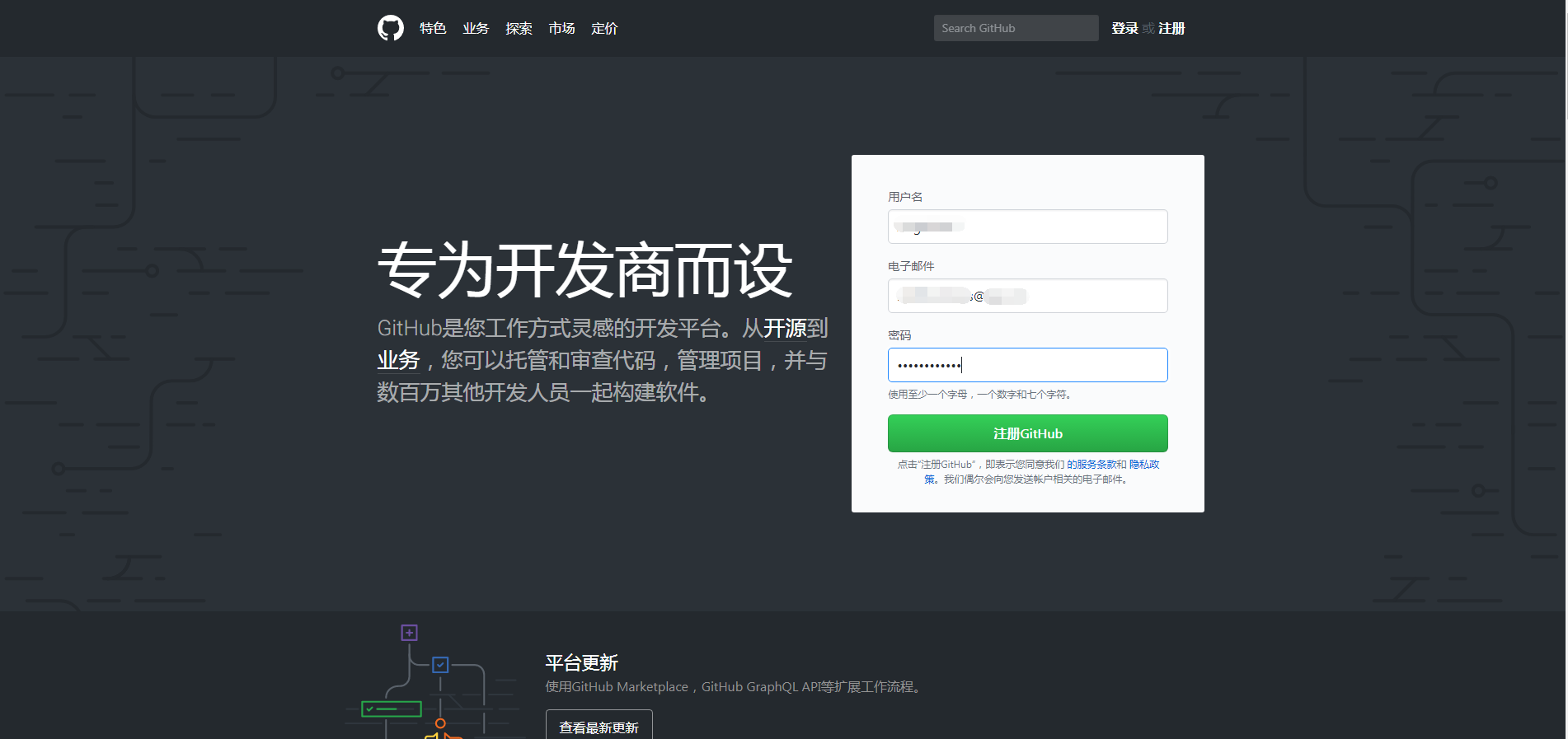Open the 业务 navigation item

(x=476, y=28)
